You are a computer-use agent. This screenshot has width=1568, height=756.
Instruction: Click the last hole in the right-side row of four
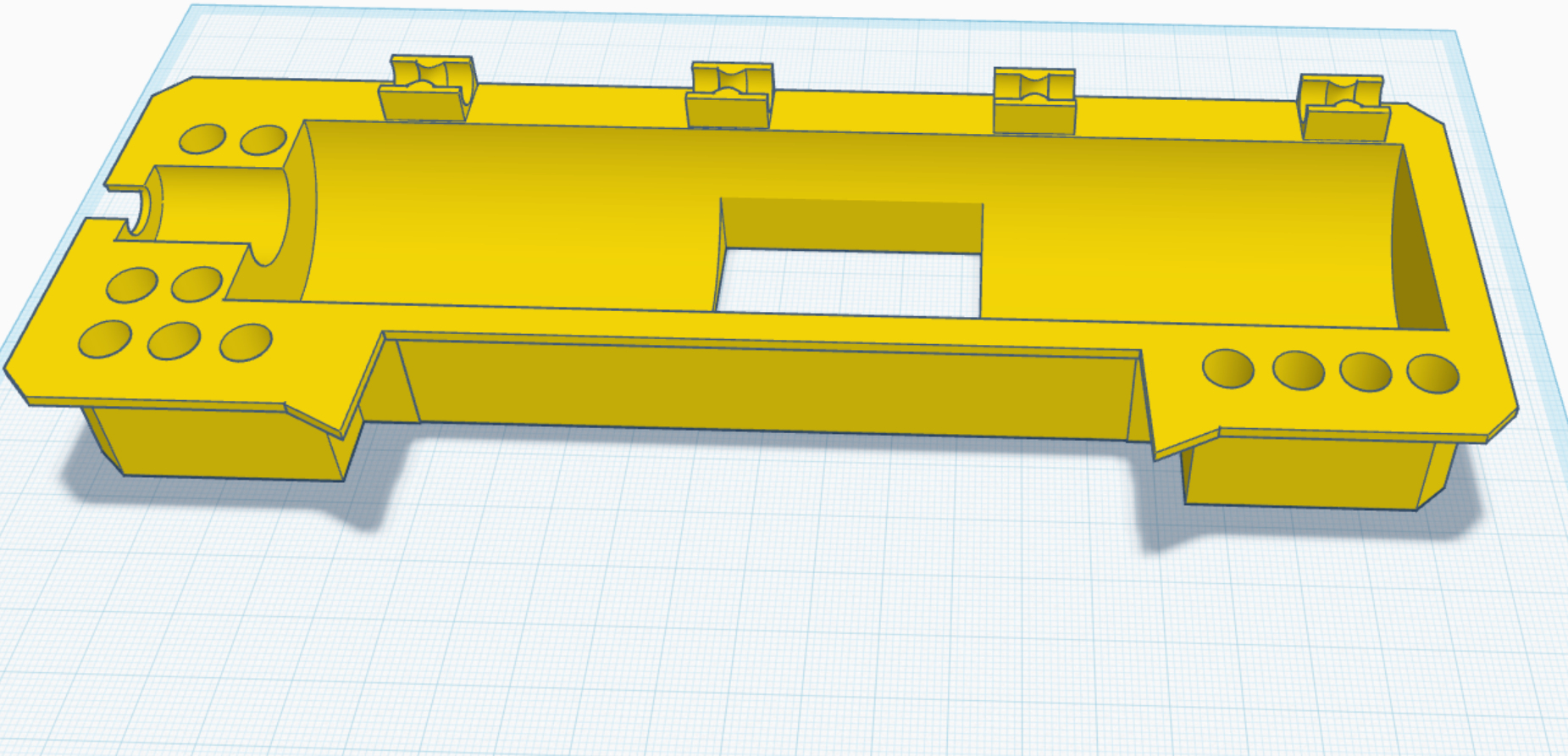click(x=1433, y=374)
